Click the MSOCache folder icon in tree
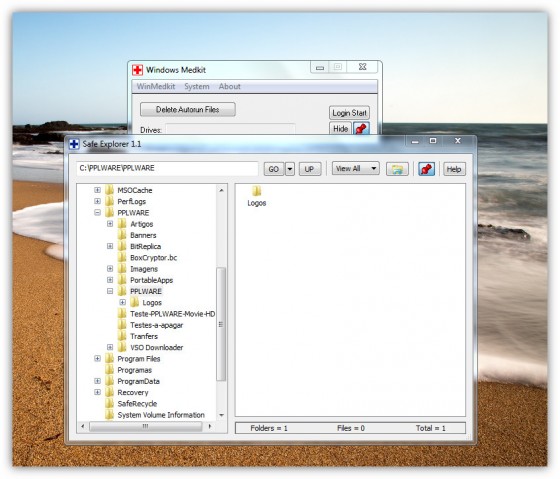Screen dimensions: 560x479 click(110, 190)
